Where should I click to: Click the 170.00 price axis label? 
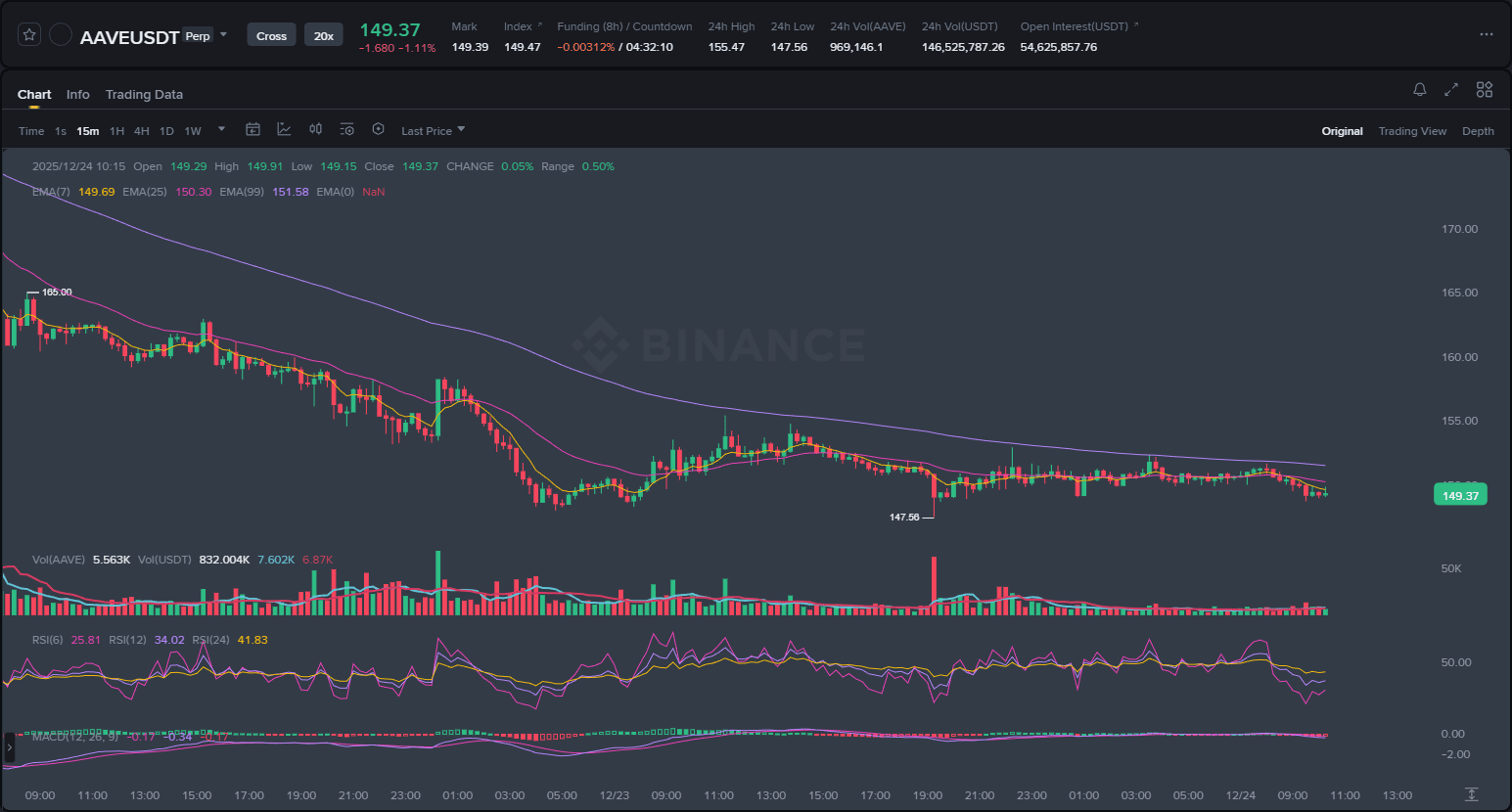pyautogui.click(x=1459, y=229)
